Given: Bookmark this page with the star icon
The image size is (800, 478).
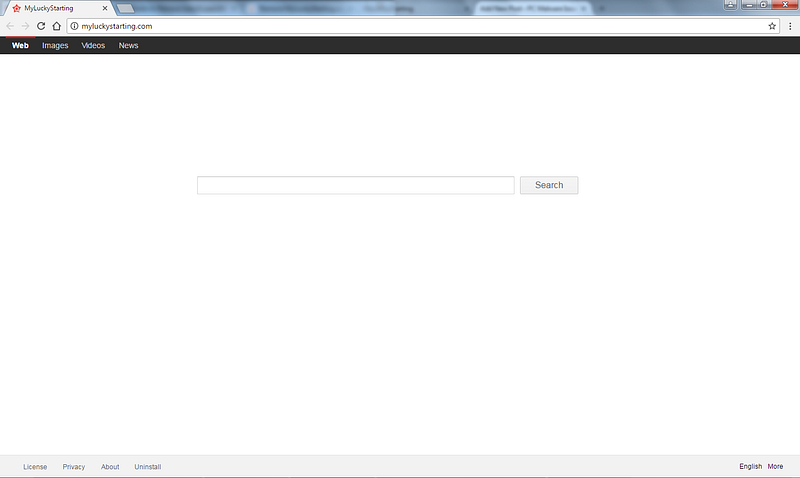Looking at the screenshot, I should pos(772,26).
